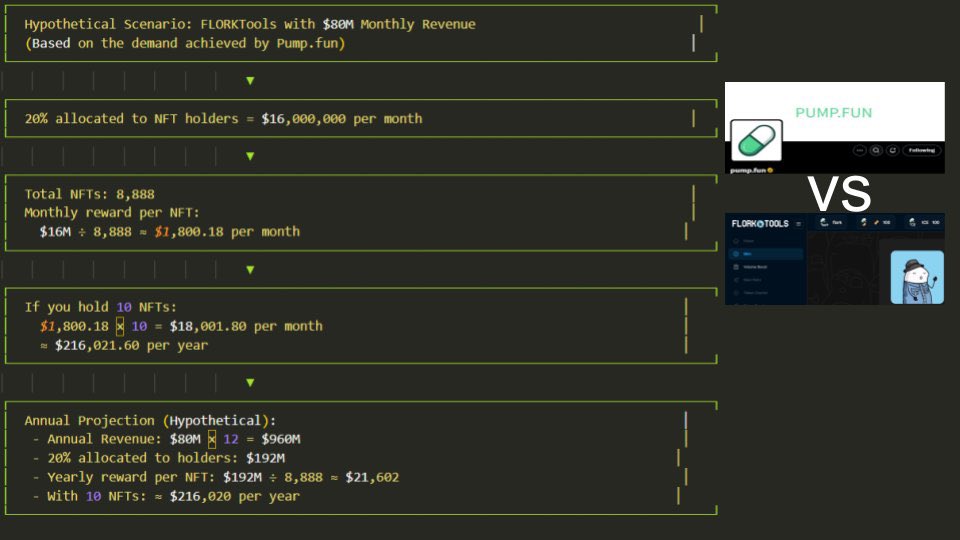Click the 'Total NFTs: 8,888' line

(x=89, y=195)
